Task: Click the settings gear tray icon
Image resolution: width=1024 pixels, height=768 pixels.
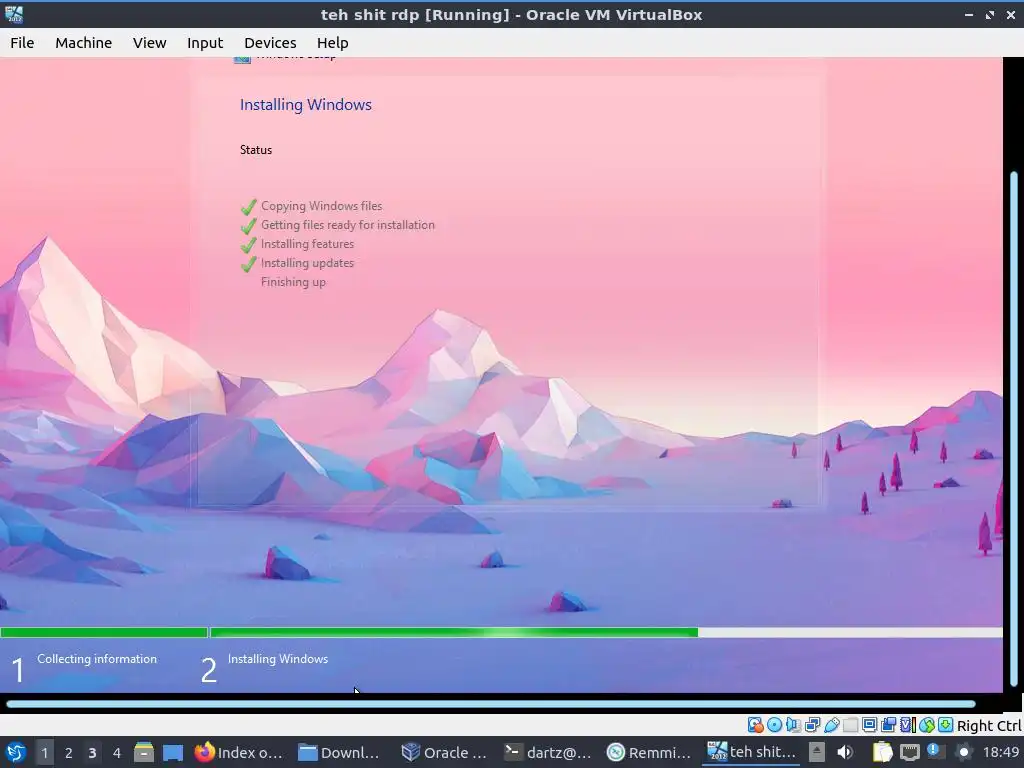Action: tap(963, 752)
